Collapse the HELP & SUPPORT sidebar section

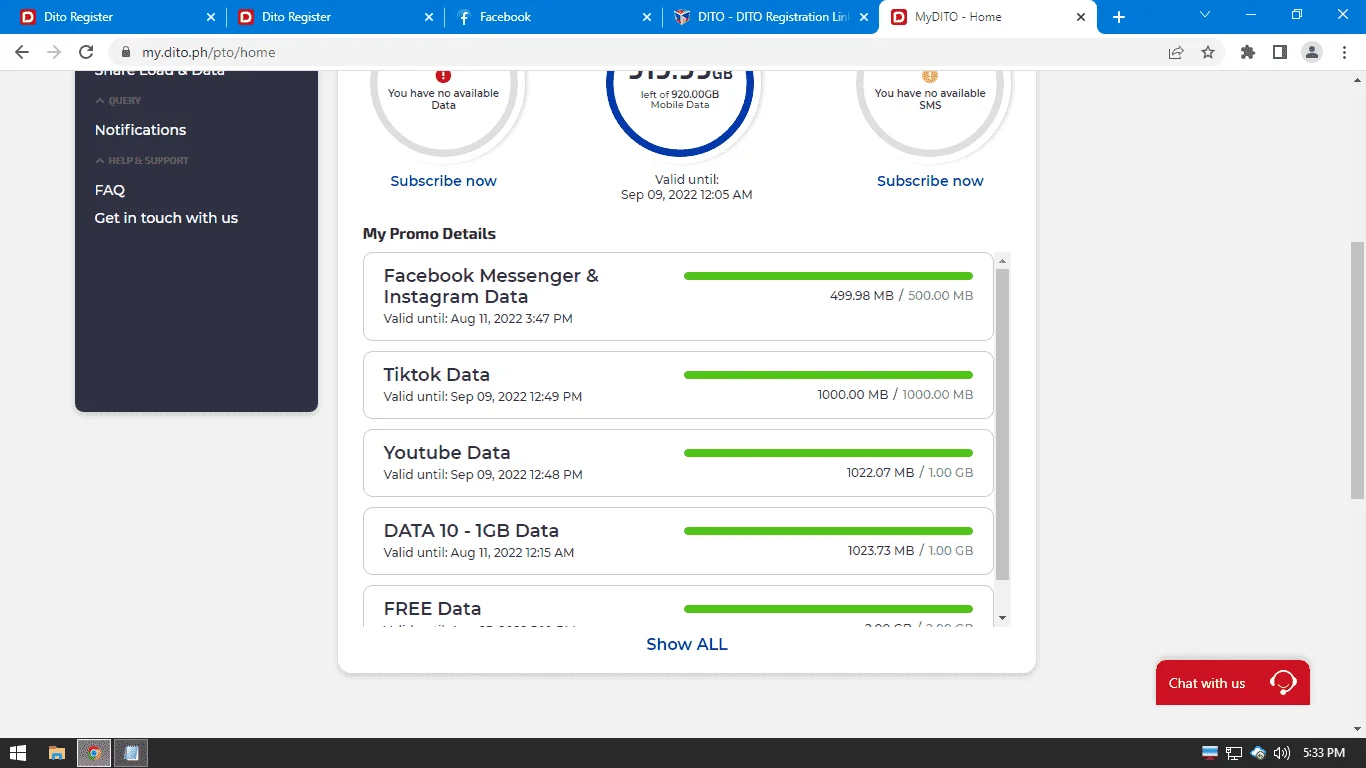[142, 161]
